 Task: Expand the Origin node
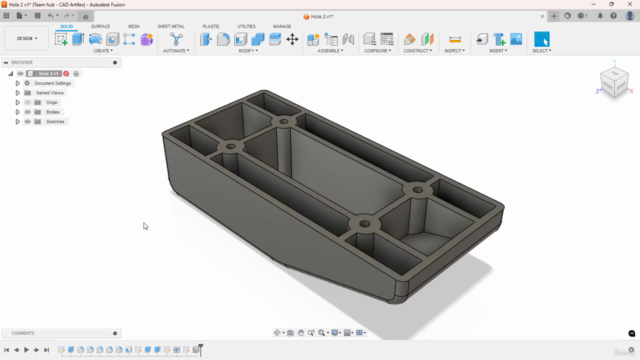[x=18, y=102]
